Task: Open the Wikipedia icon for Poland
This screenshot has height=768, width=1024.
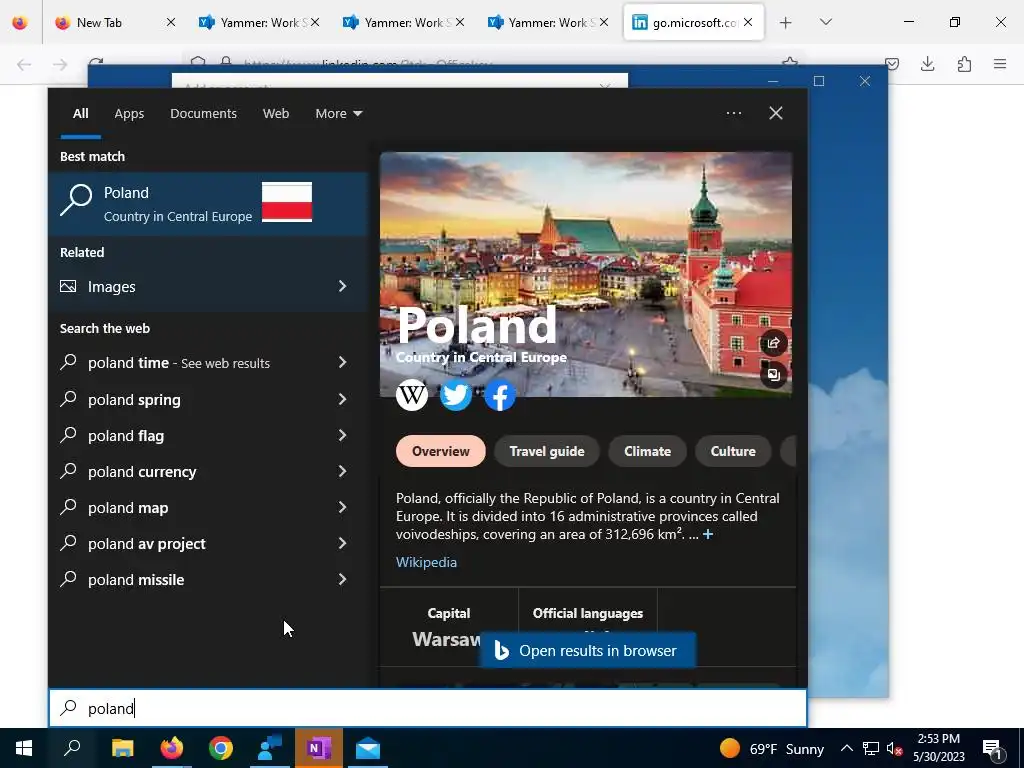Action: (412, 394)
